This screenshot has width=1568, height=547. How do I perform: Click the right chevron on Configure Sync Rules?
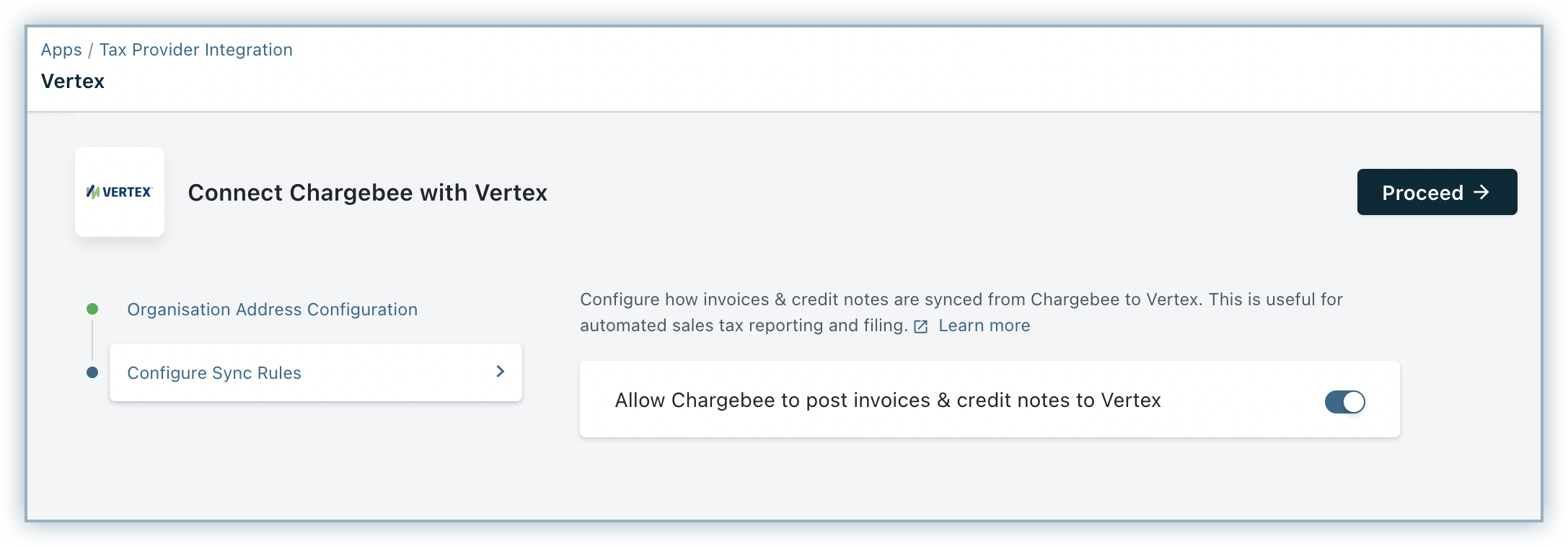(x=500, y=372)
